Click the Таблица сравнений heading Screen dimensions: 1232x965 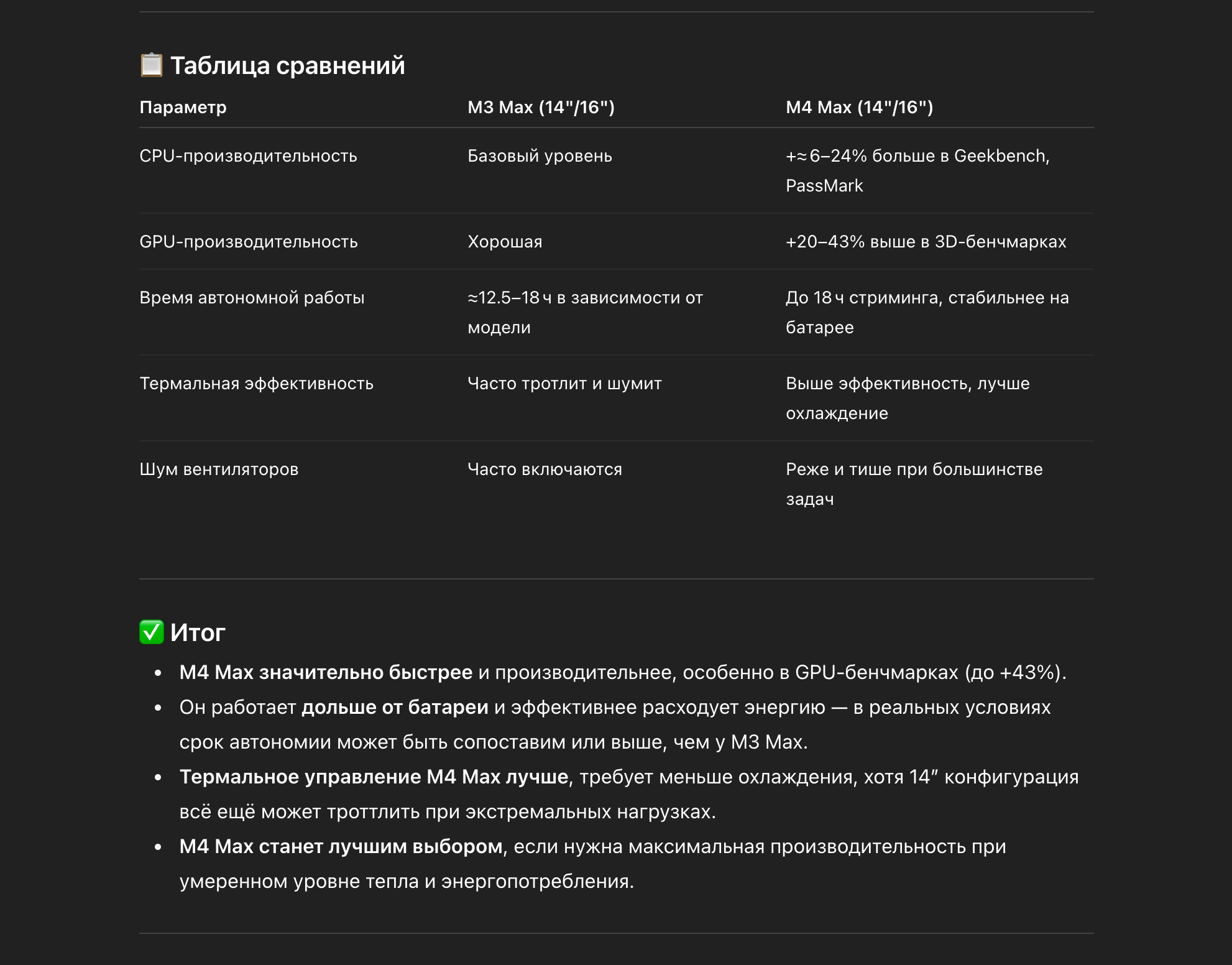[288, 65]
